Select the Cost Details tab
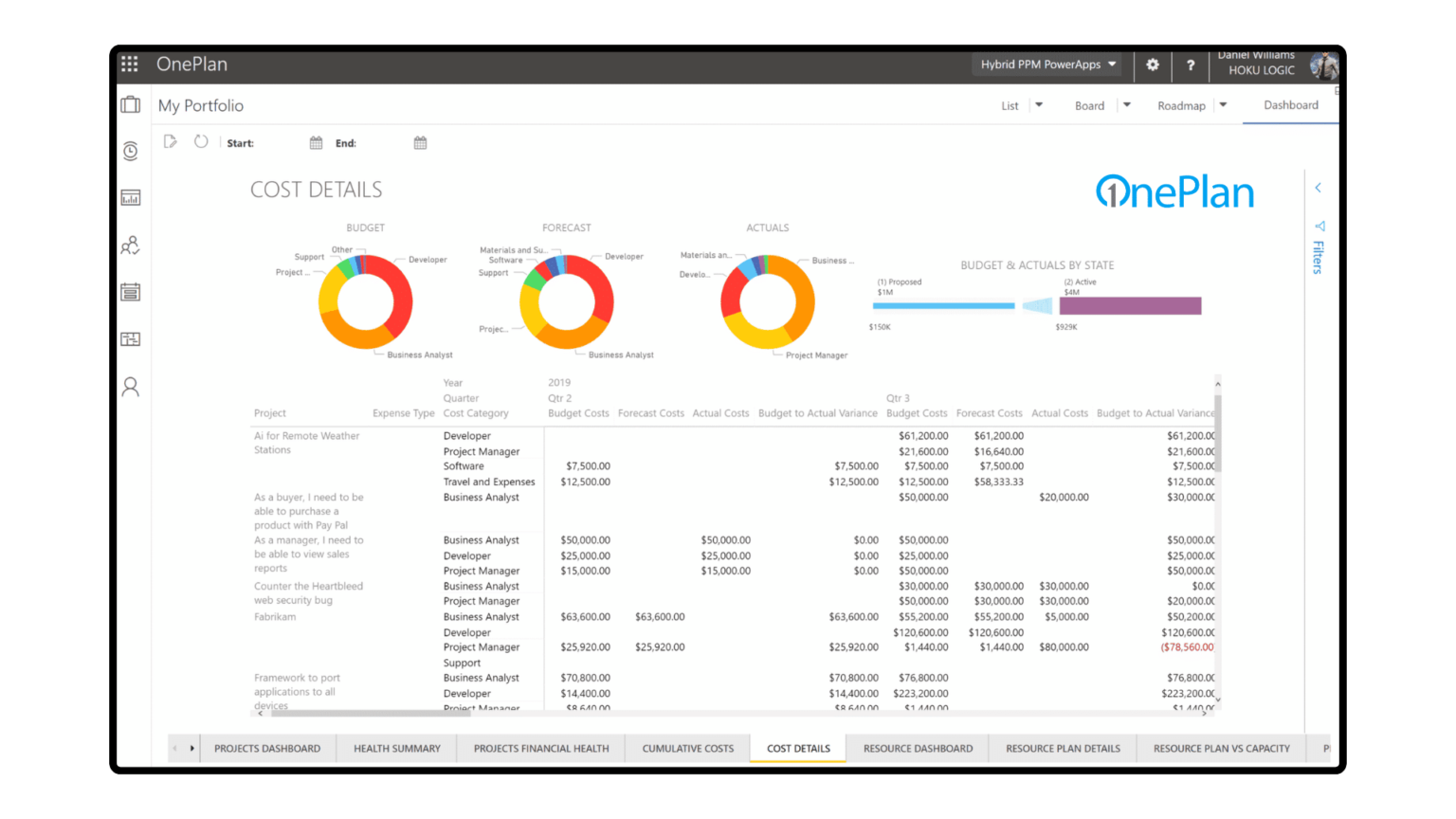This screenshot has height=819, width=1456. pyautogui.click(x=798, y=749)
